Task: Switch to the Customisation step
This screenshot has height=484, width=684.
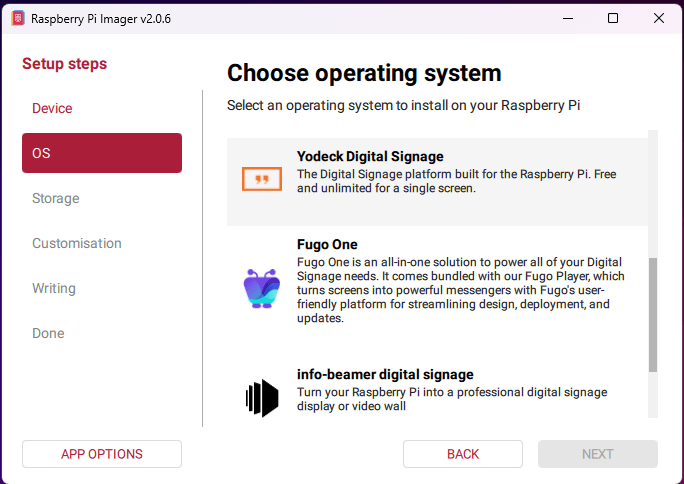Action: pyautogui.click(x=77, y=243)
